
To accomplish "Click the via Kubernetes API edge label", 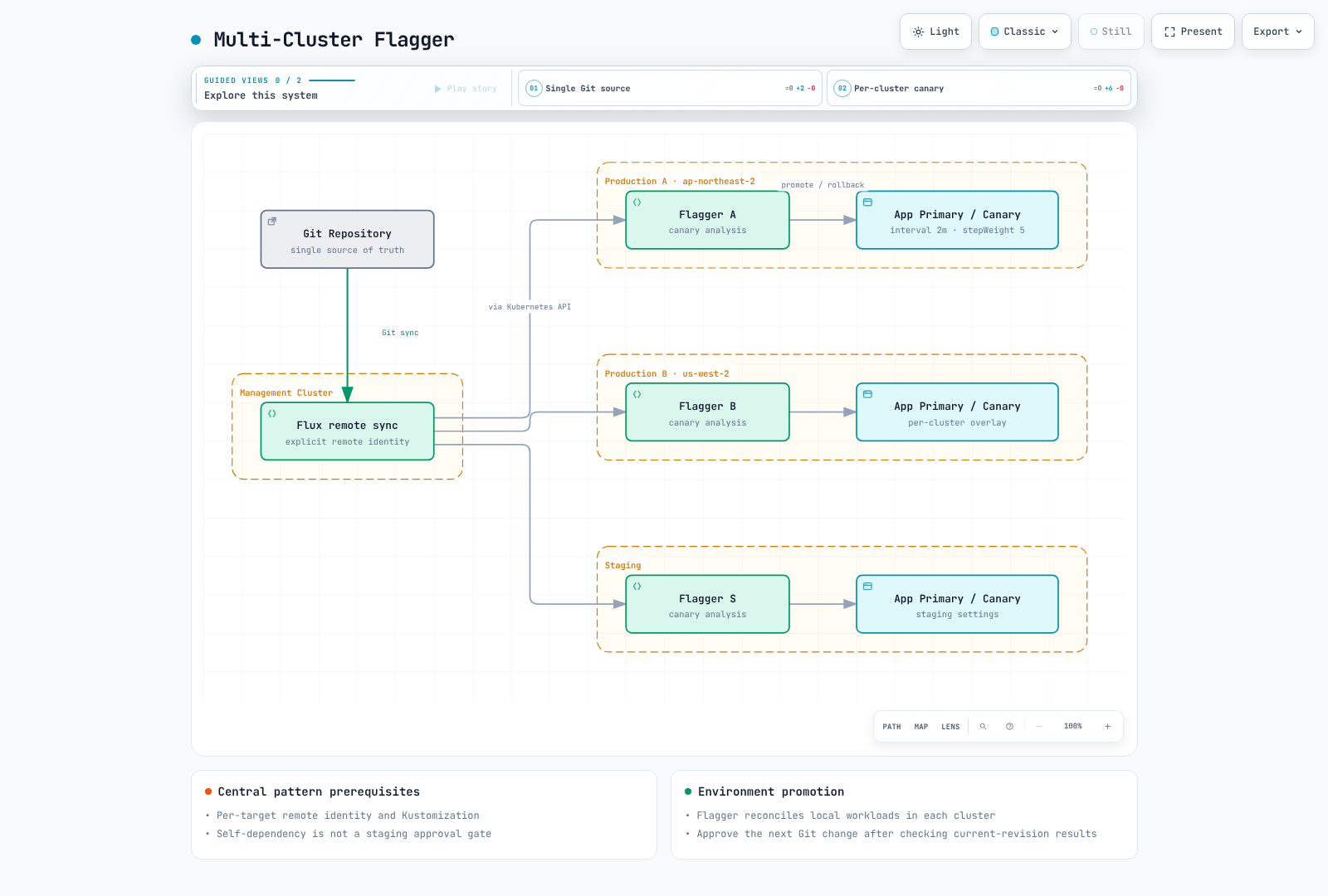I will click(x=530, y=307).
